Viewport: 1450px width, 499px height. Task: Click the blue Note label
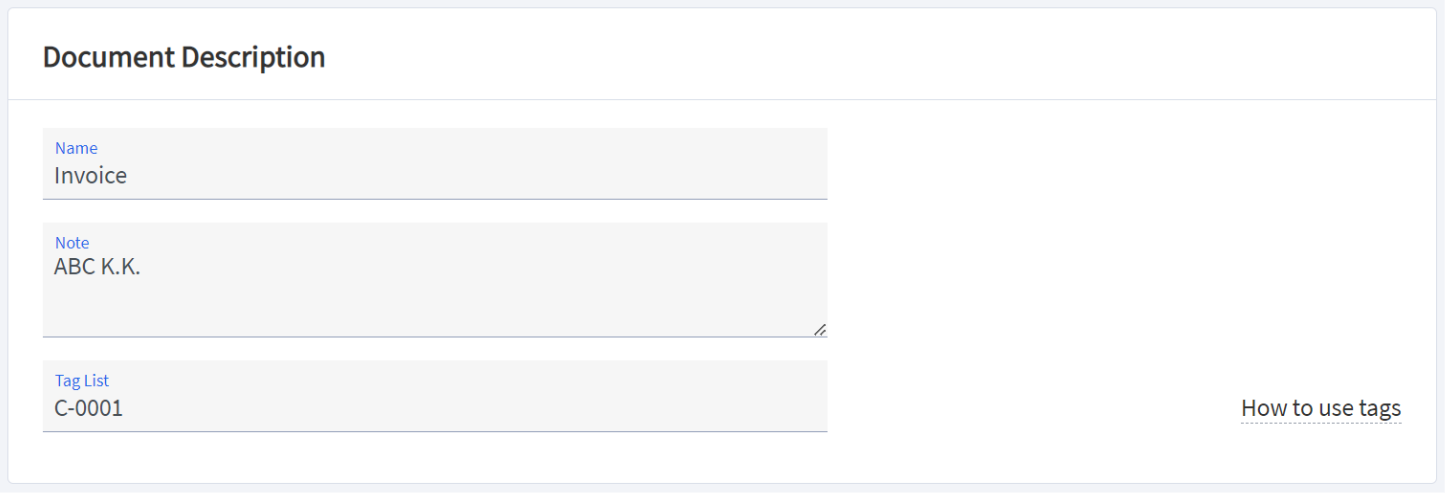(72, 243)
